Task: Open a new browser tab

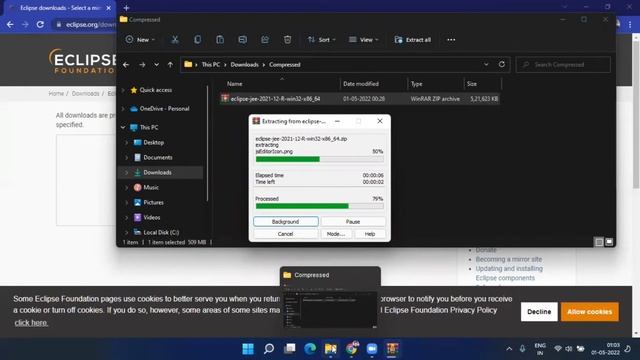Action: [127, 8]
